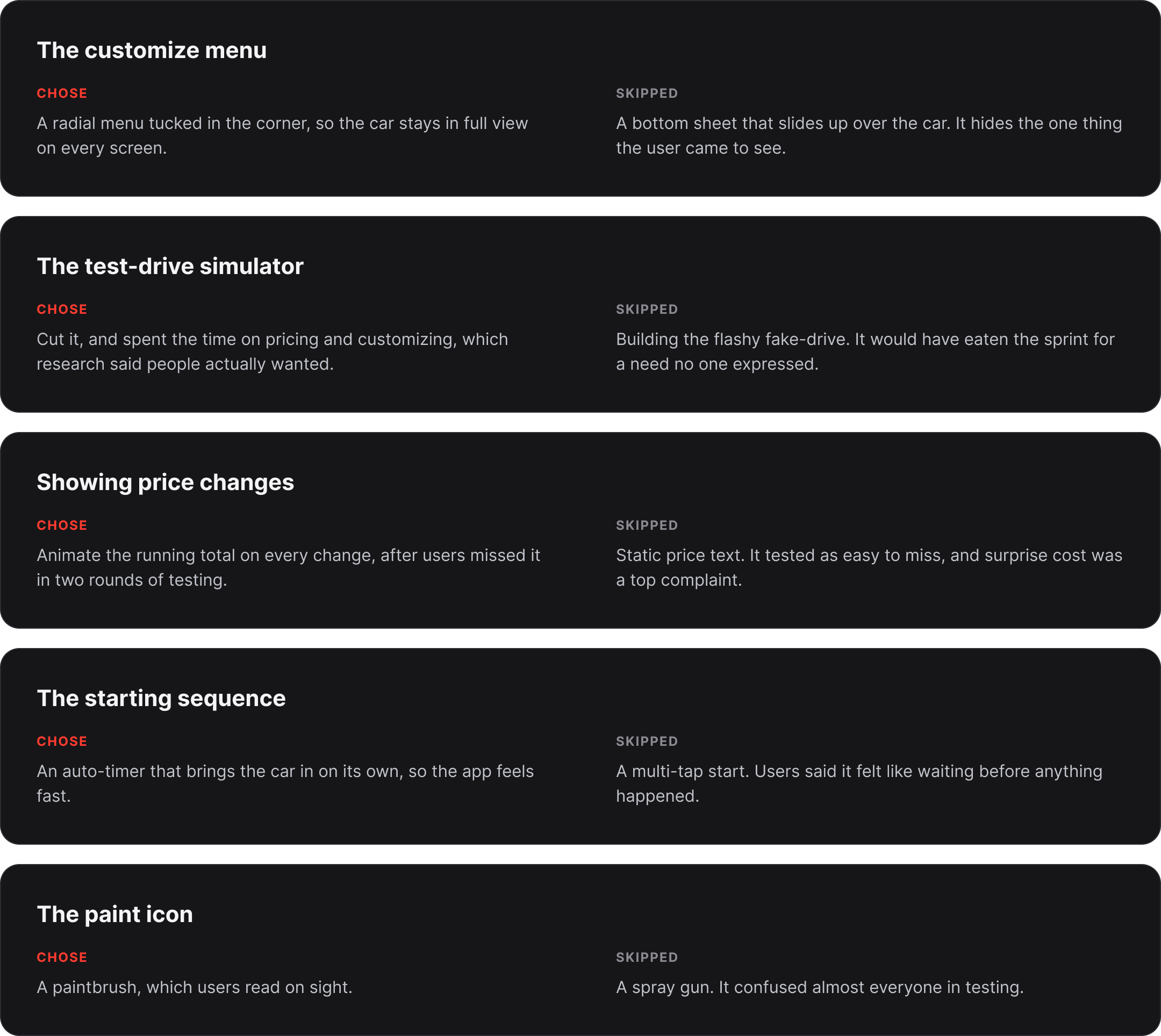Click the static price text paragraph

coord(869,567)
